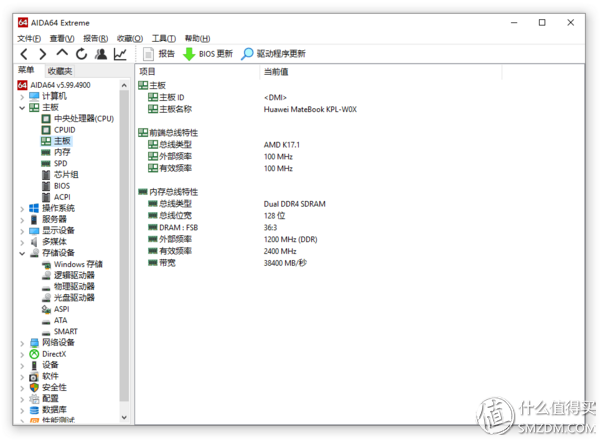This screenshot has height=440, width=600.
Task: Open the 工具(T) menu
Action: 164,39
